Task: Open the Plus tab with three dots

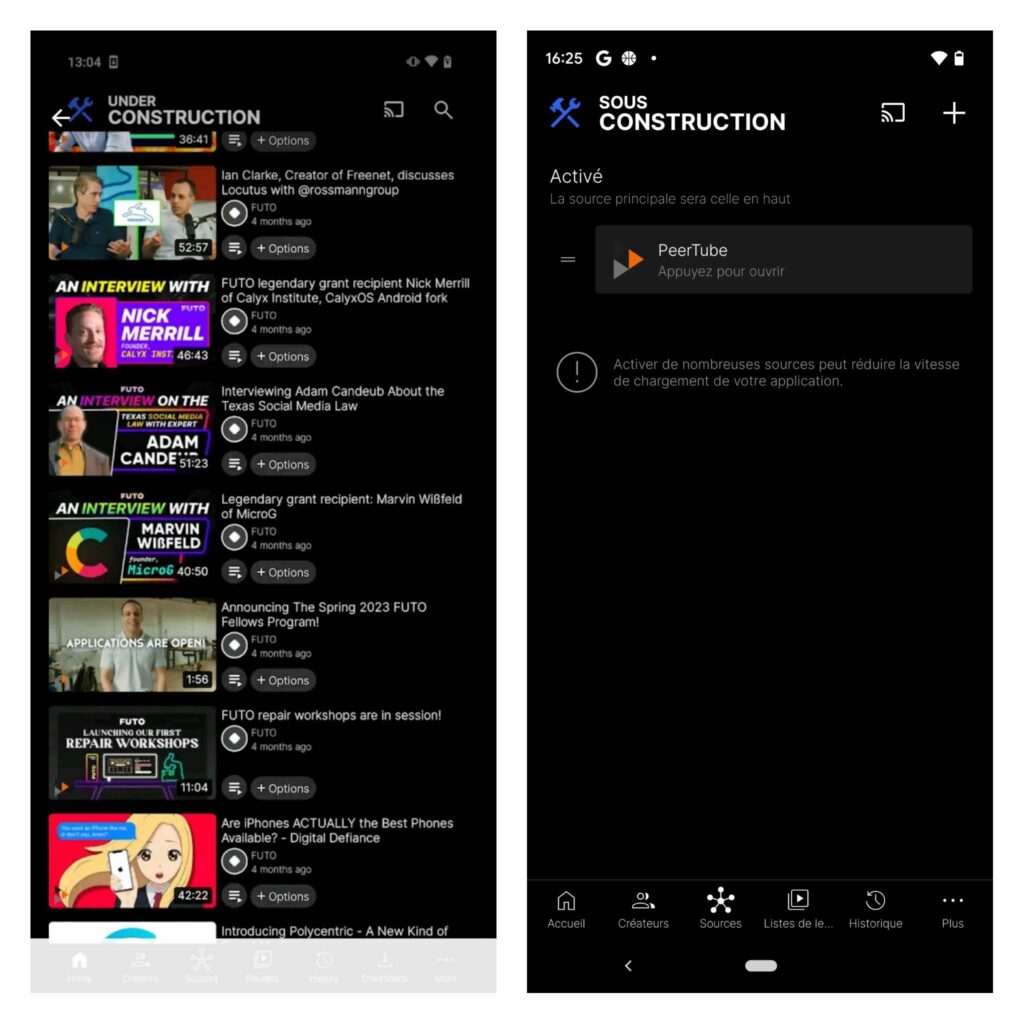Action: [x=953, y=910]
